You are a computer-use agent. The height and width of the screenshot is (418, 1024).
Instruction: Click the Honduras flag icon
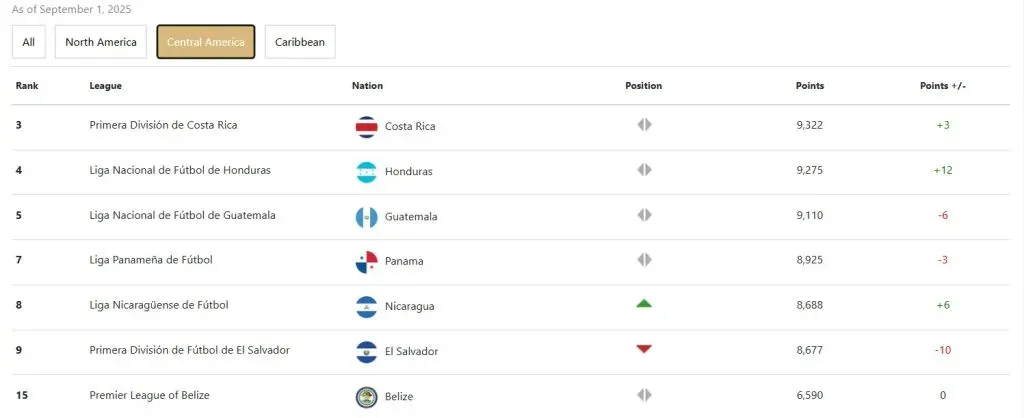tap(366, 171)
